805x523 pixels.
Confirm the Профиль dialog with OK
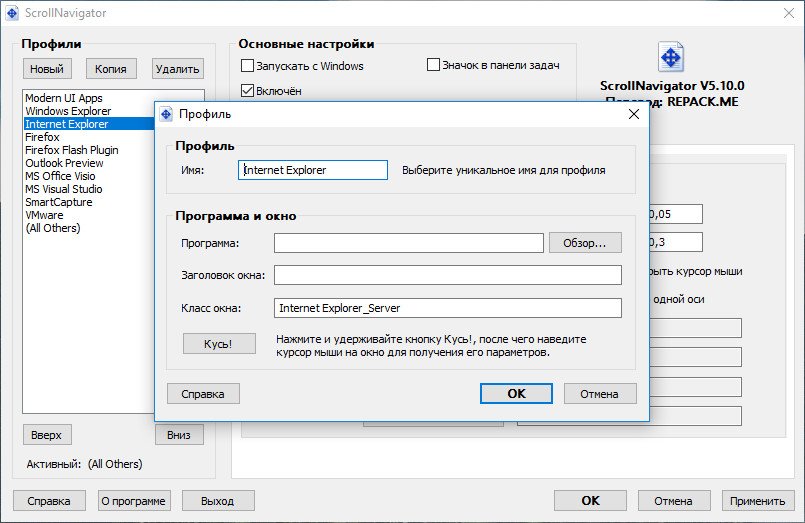(x=516, y=394)
